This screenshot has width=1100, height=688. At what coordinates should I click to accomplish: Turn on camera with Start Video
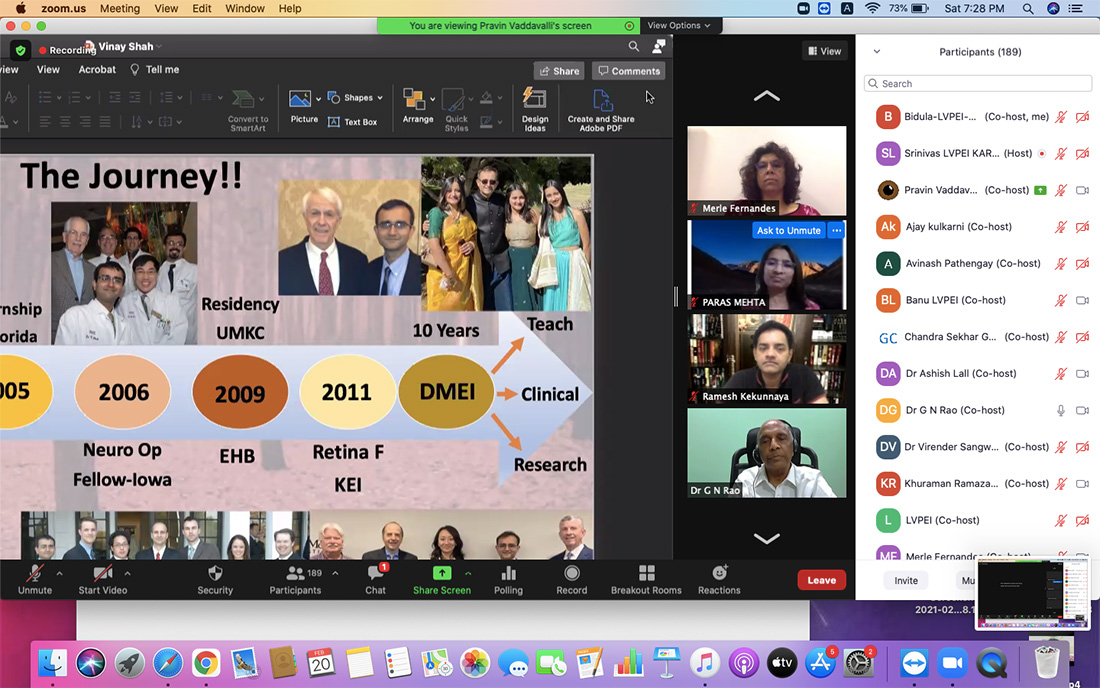tap(102, 574)
